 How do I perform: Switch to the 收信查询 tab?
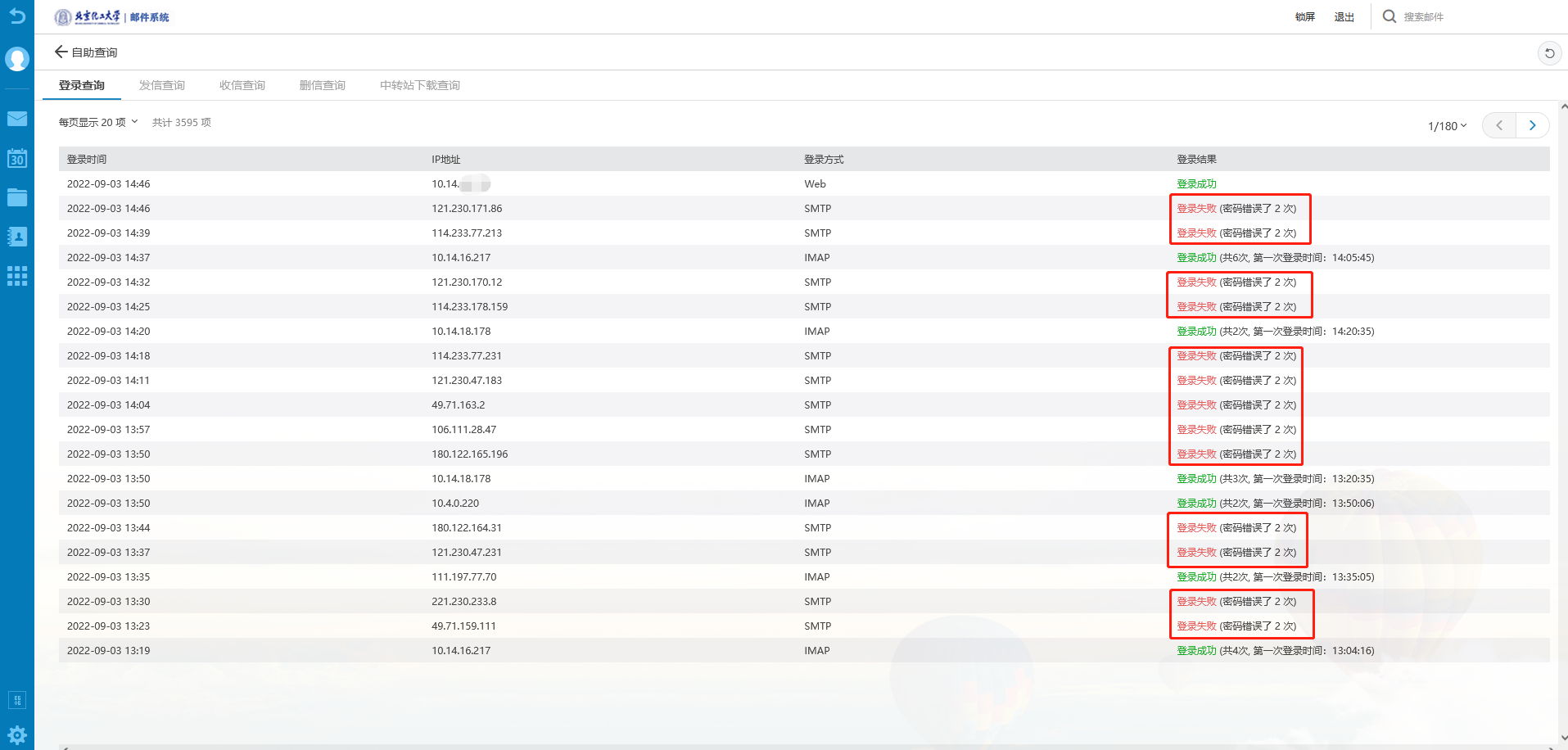coord(242,85)
